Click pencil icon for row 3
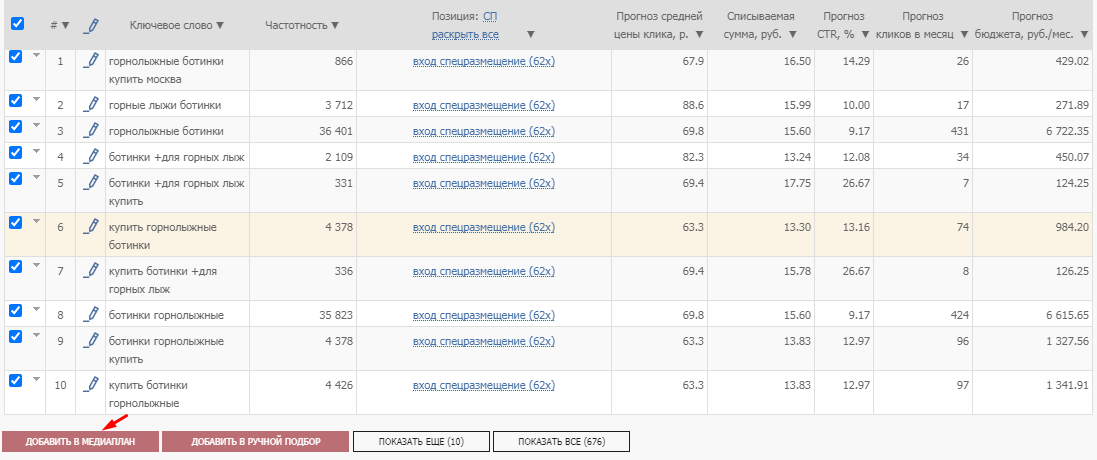The image size is (1097, 460). (91, 130)
